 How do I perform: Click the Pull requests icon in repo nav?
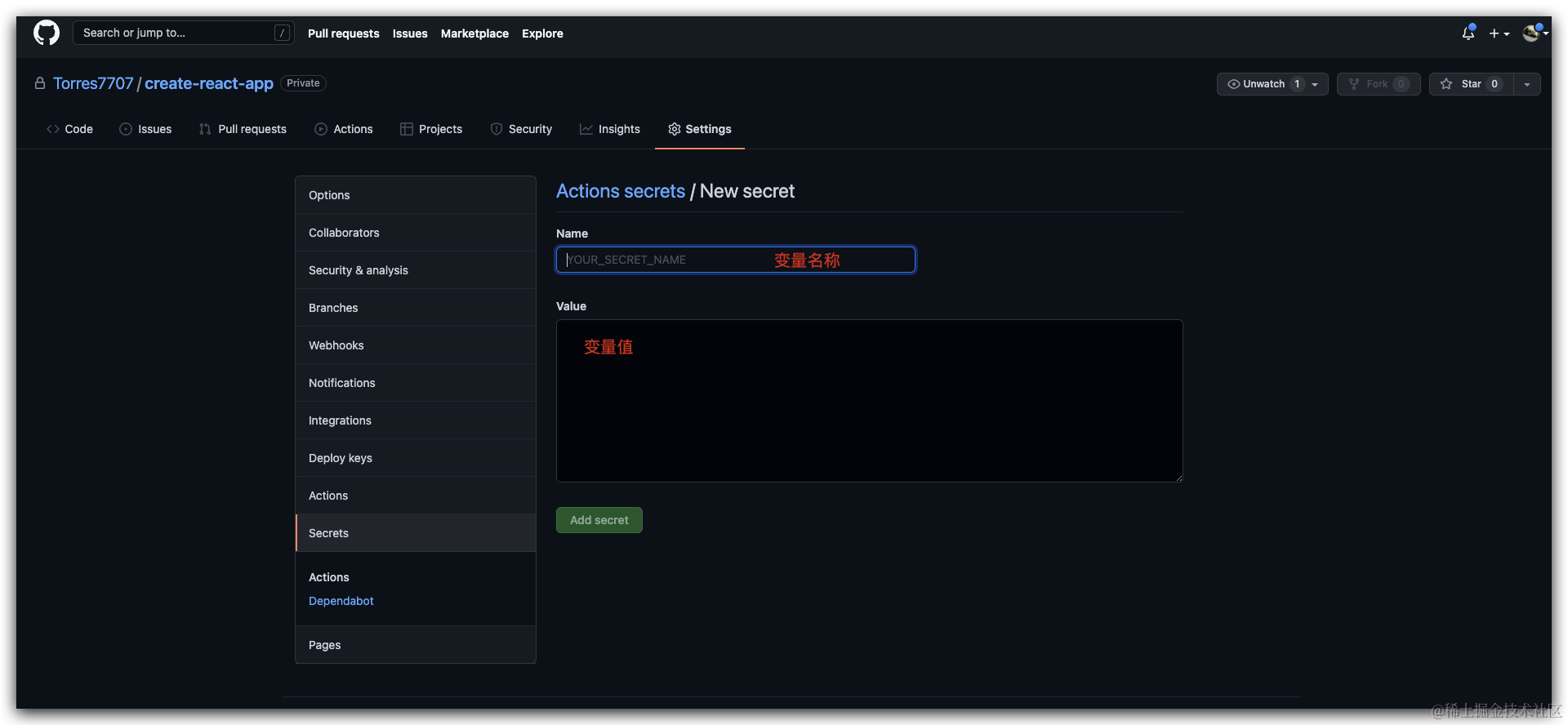(x=205, y=129)
